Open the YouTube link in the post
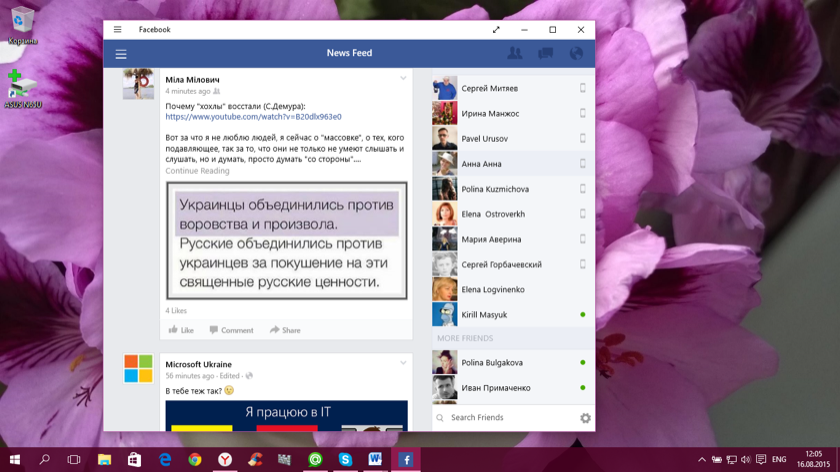 (x=253, y=116)
